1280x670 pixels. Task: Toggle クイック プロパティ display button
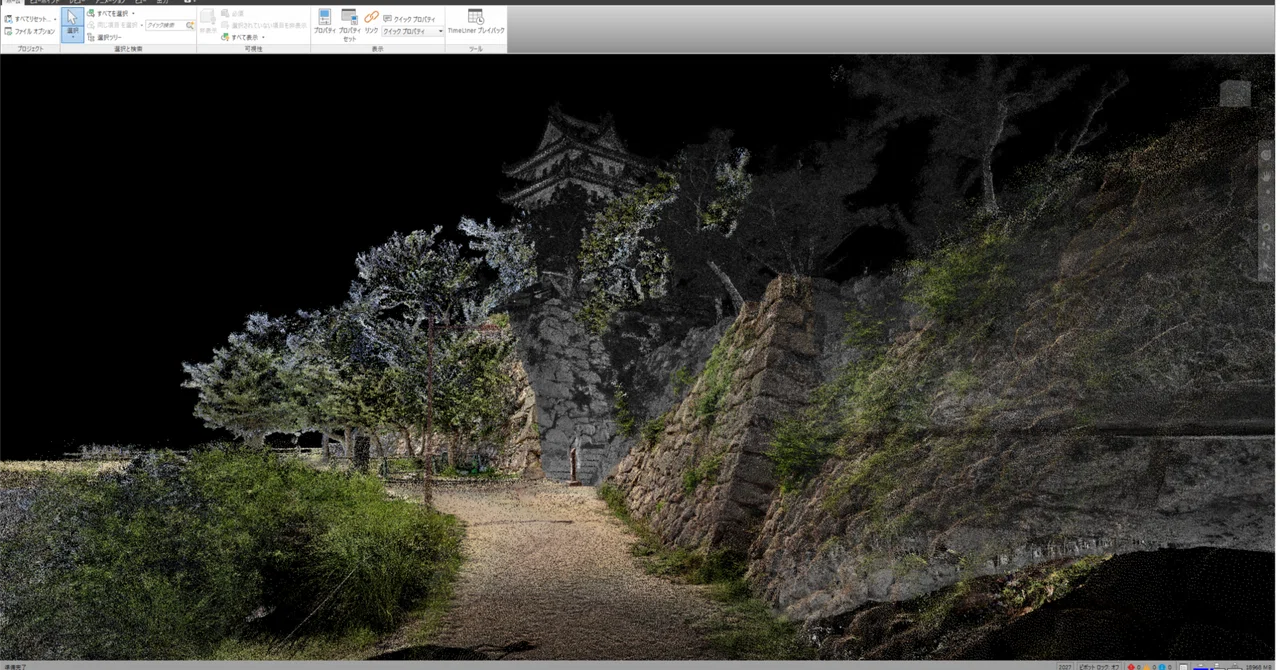(x=410, y=19)
